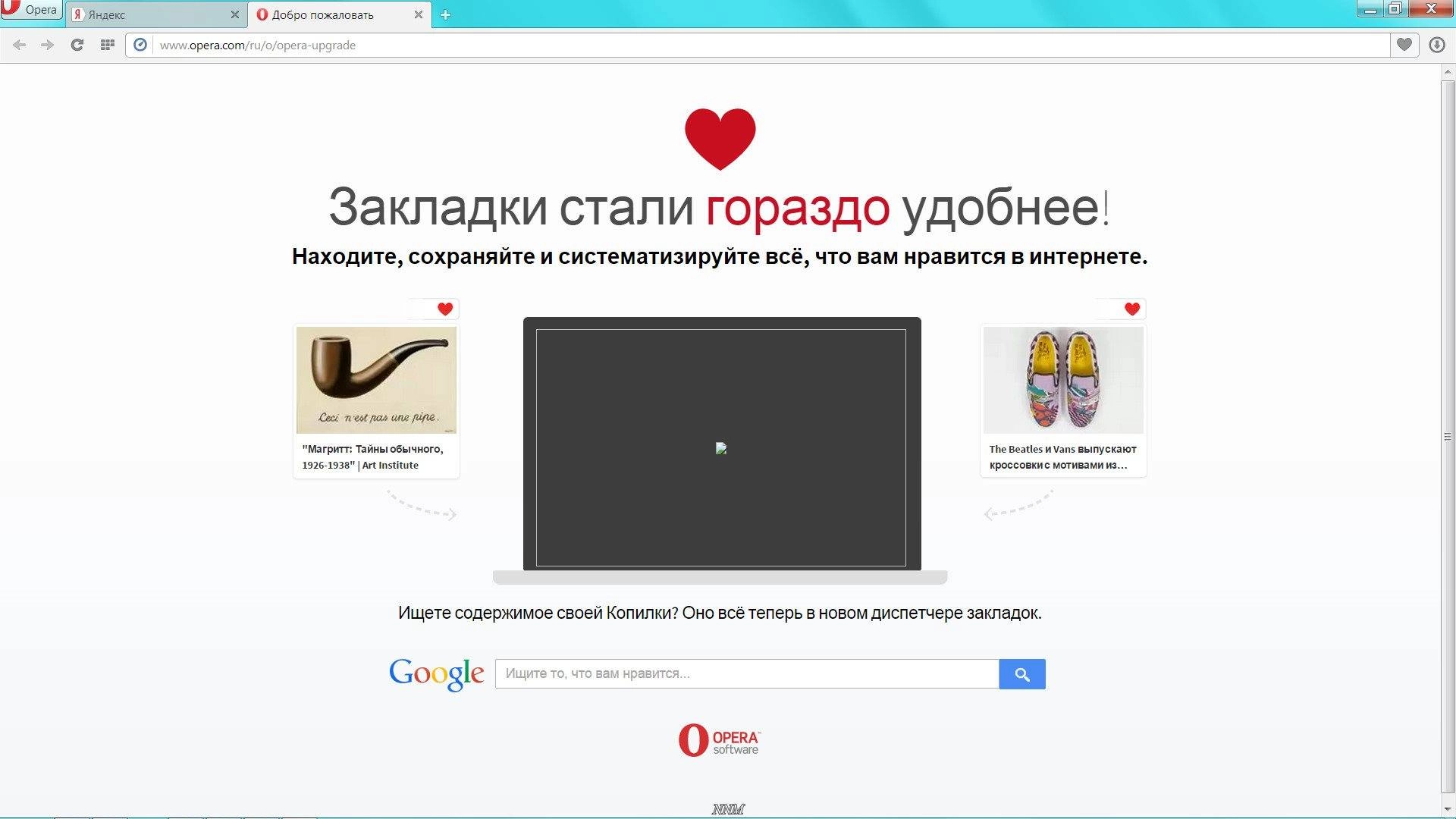
Task: Focus the Google search input field
Action: pyautogui.click(x=747, y=673)
